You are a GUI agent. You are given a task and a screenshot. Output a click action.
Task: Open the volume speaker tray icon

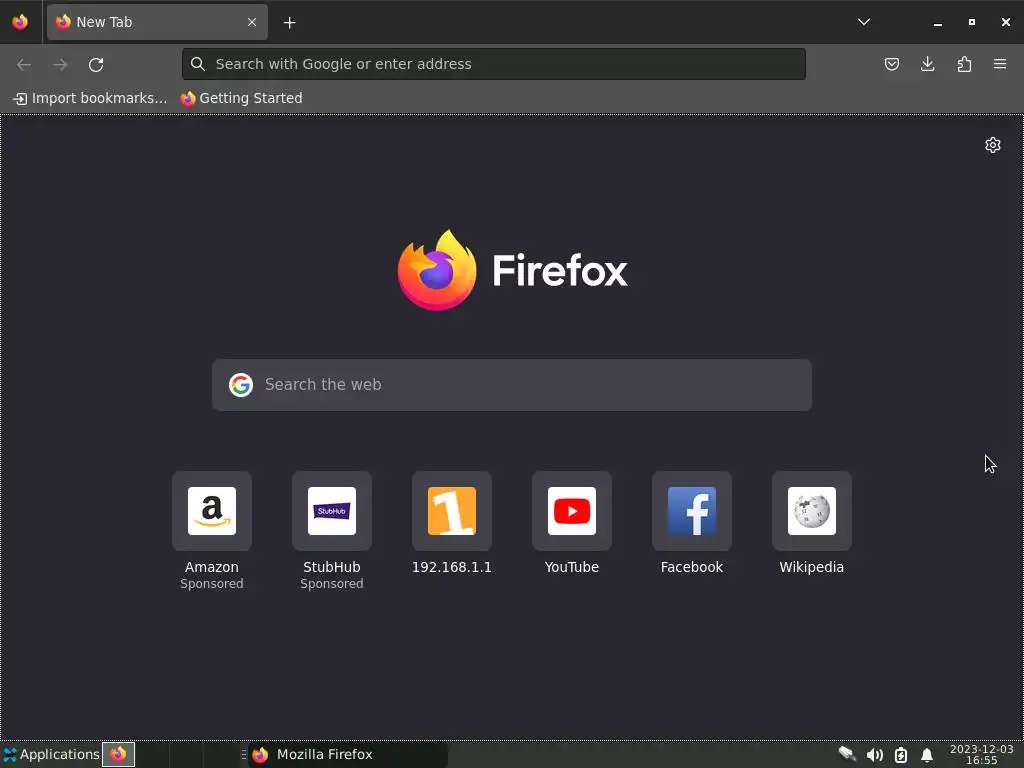coord(874,755)
